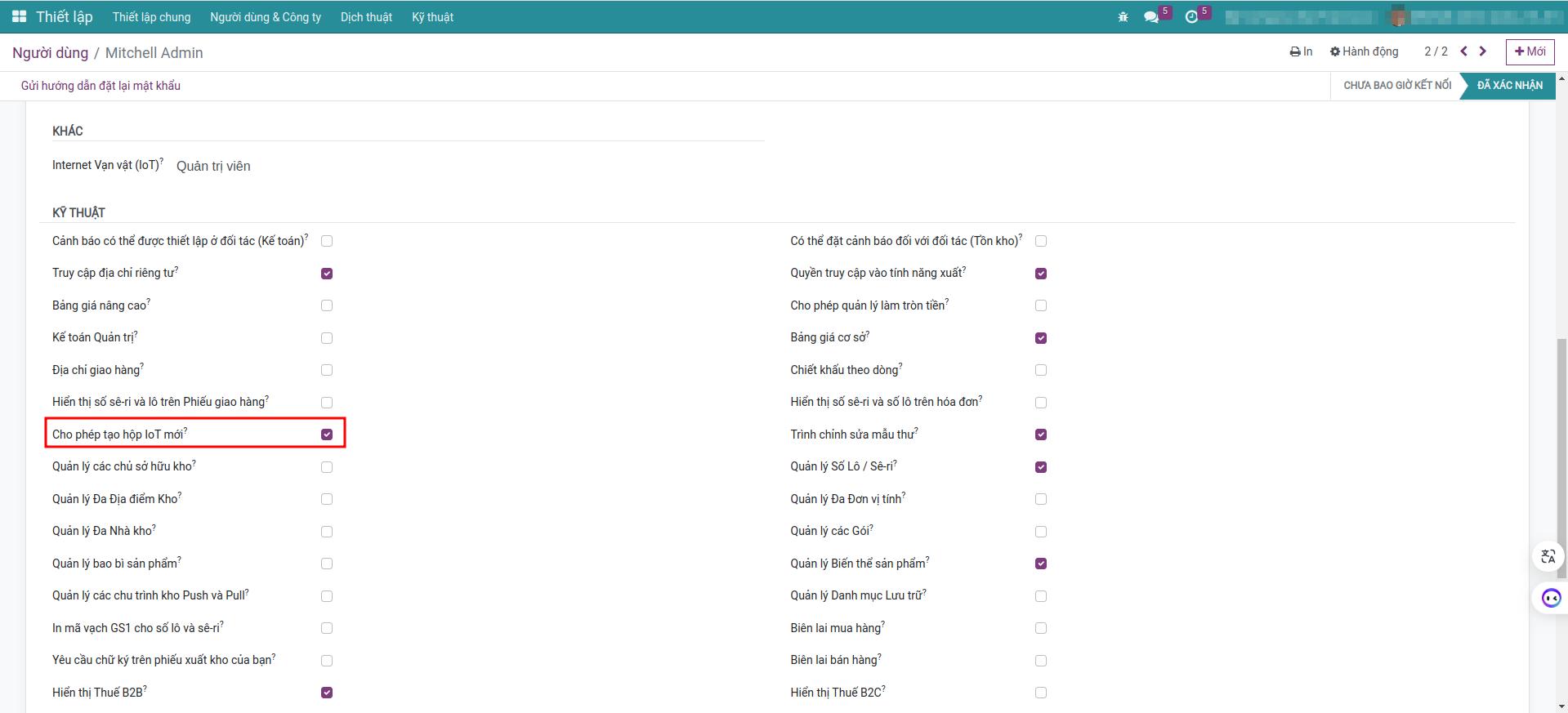Click the 'Mới' new record button
This screenshot has width=1568, height=713.
coord(1530,51)
